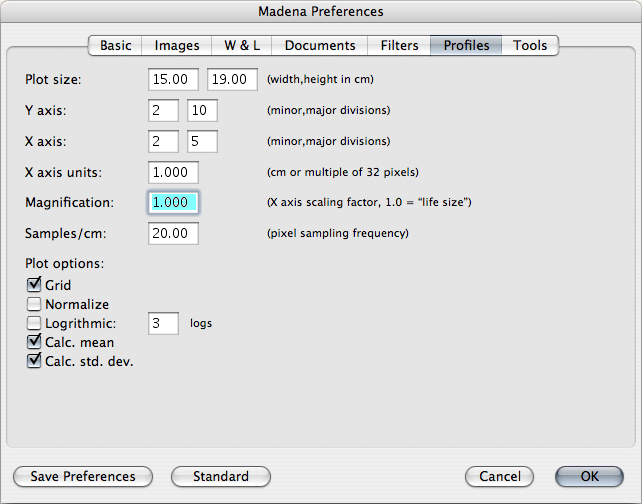This screenshot has height=504, width=642.
Task: Click the logs count field
Action: click(163, 324)
